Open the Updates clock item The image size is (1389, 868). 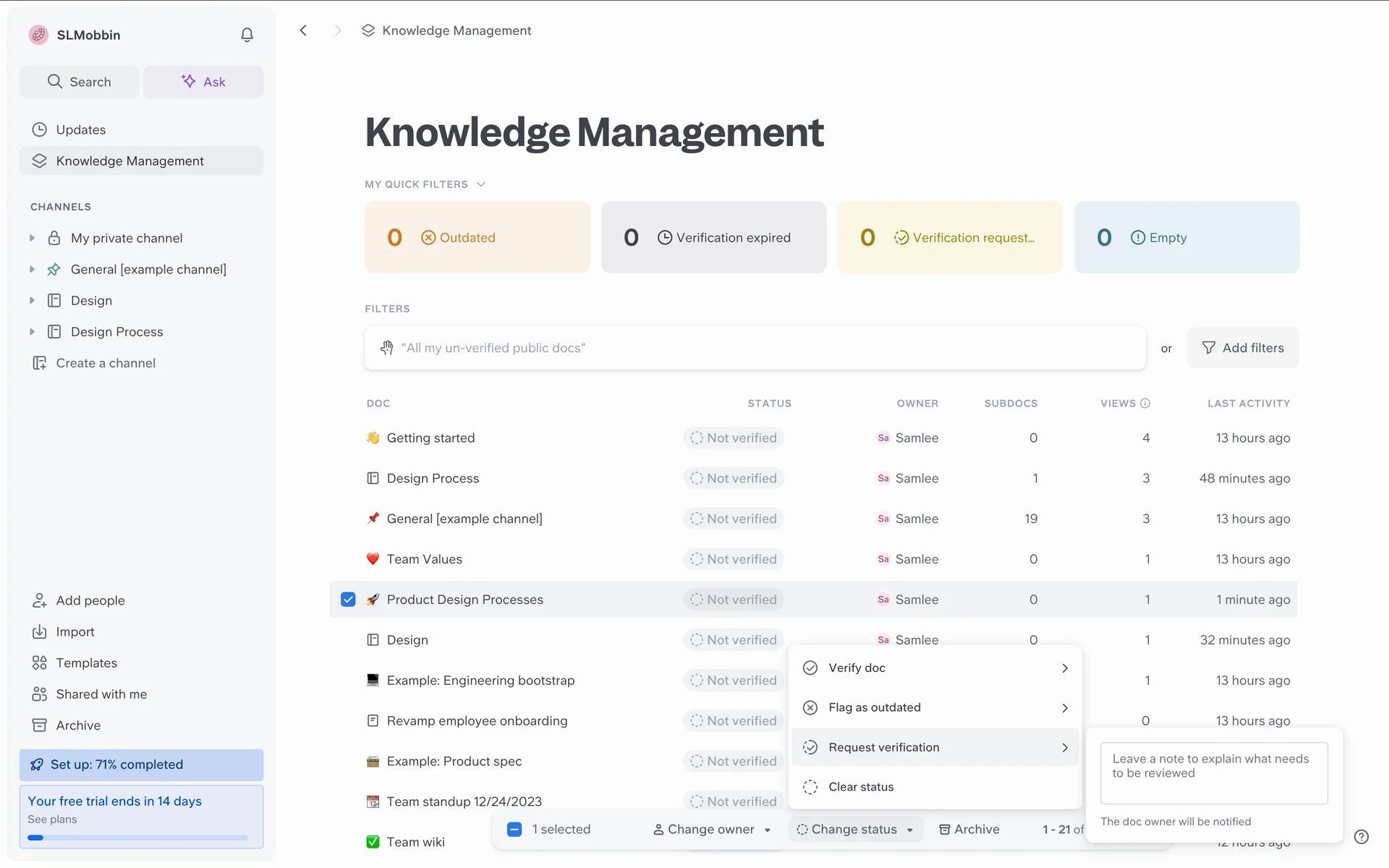pyautogui.click(x=80, y=129)
